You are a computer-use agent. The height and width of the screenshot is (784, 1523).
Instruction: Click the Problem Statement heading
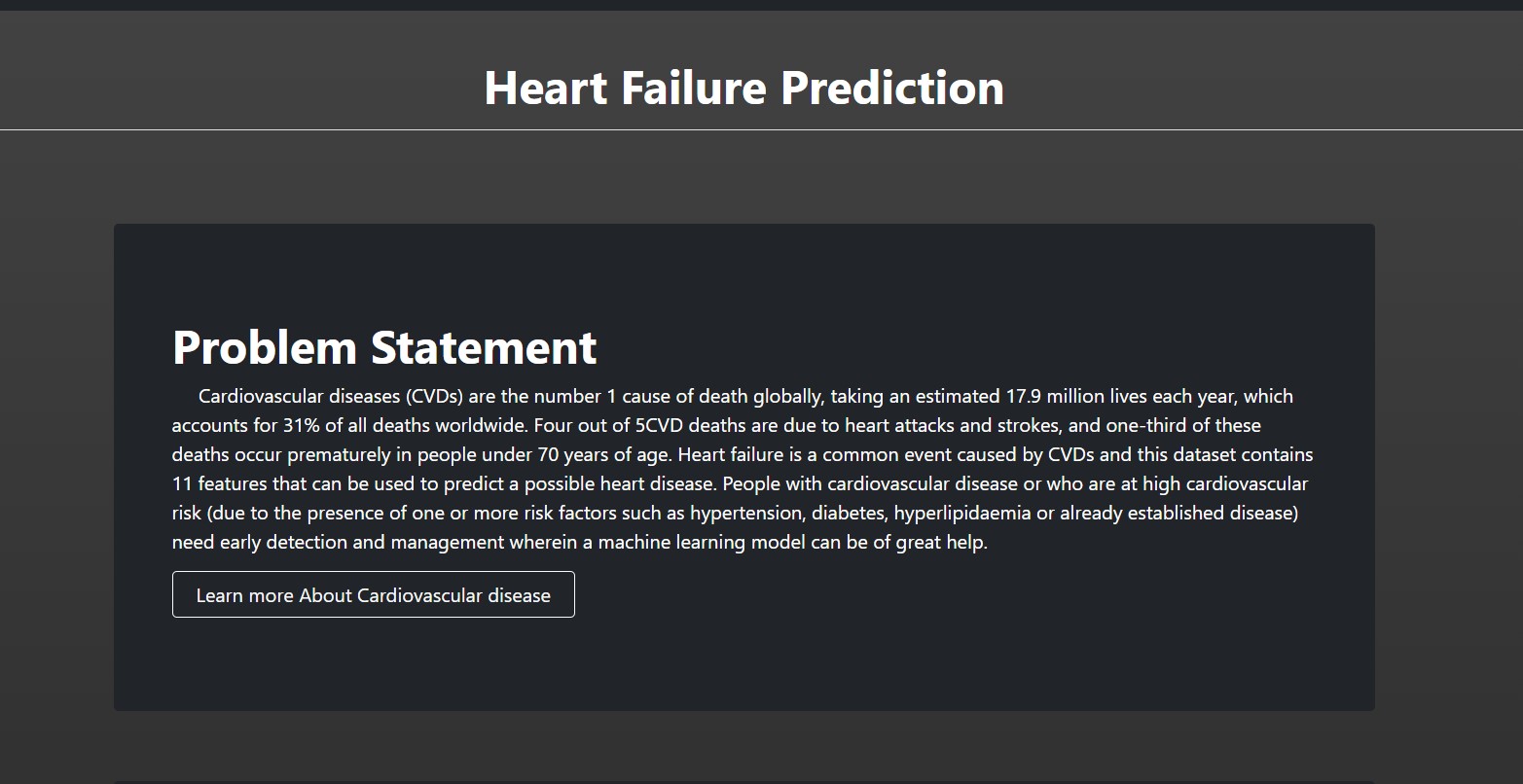point(384,347)
